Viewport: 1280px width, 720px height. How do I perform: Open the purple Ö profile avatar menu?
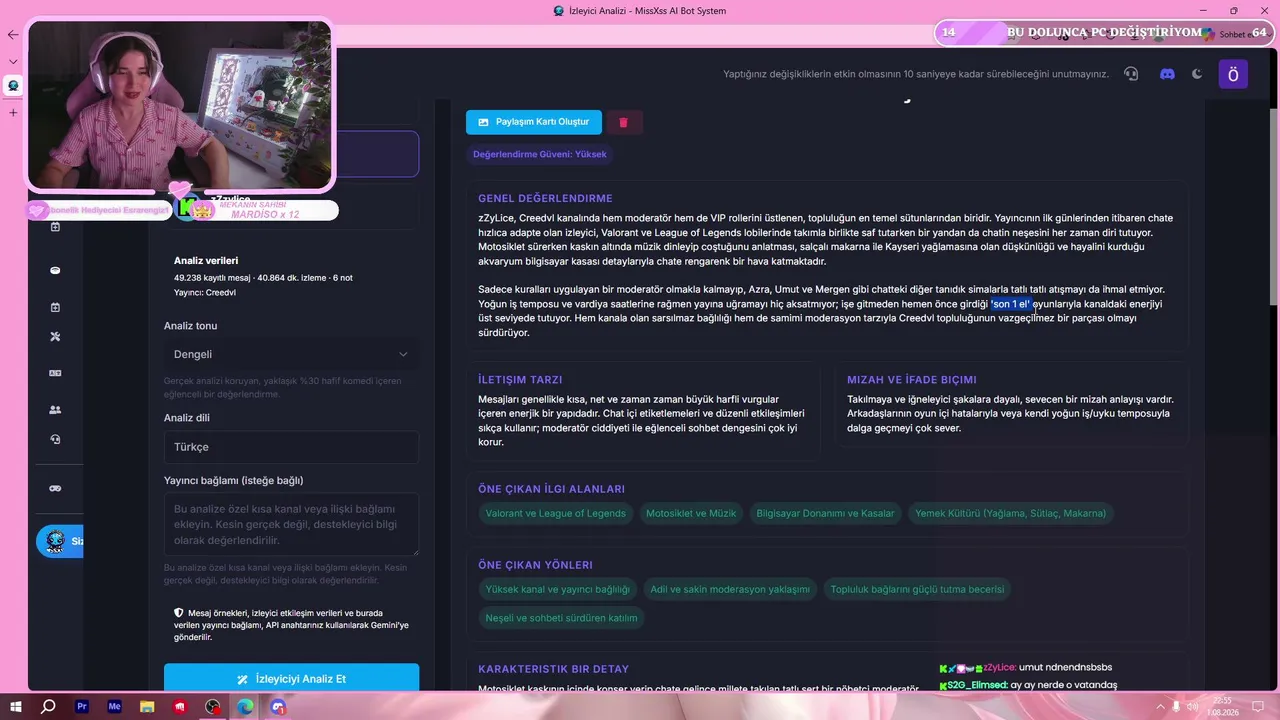[1233, 74]
